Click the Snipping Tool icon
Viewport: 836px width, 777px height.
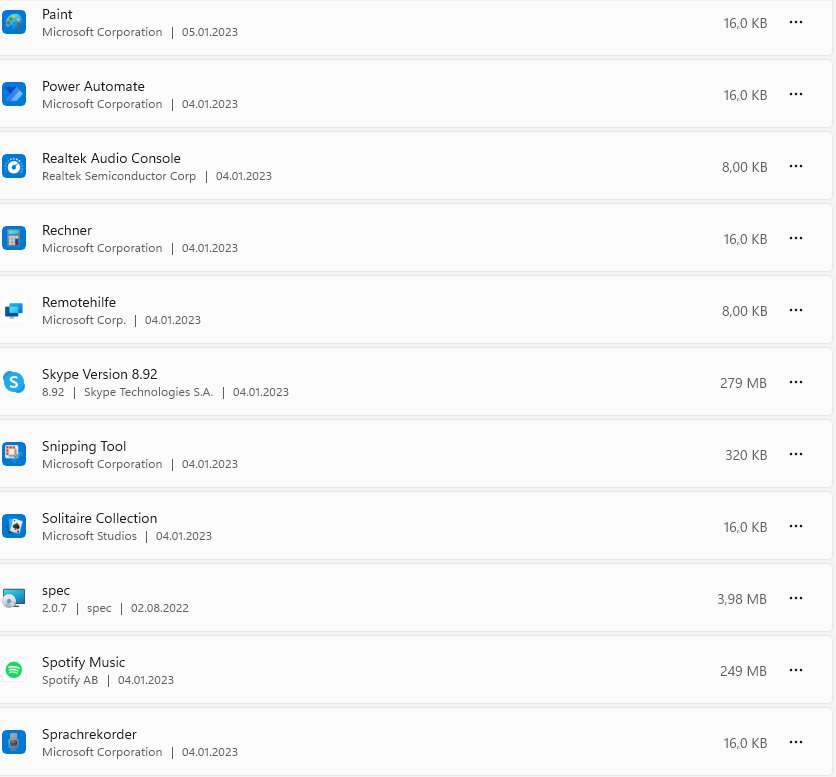(x=14, y=454)
